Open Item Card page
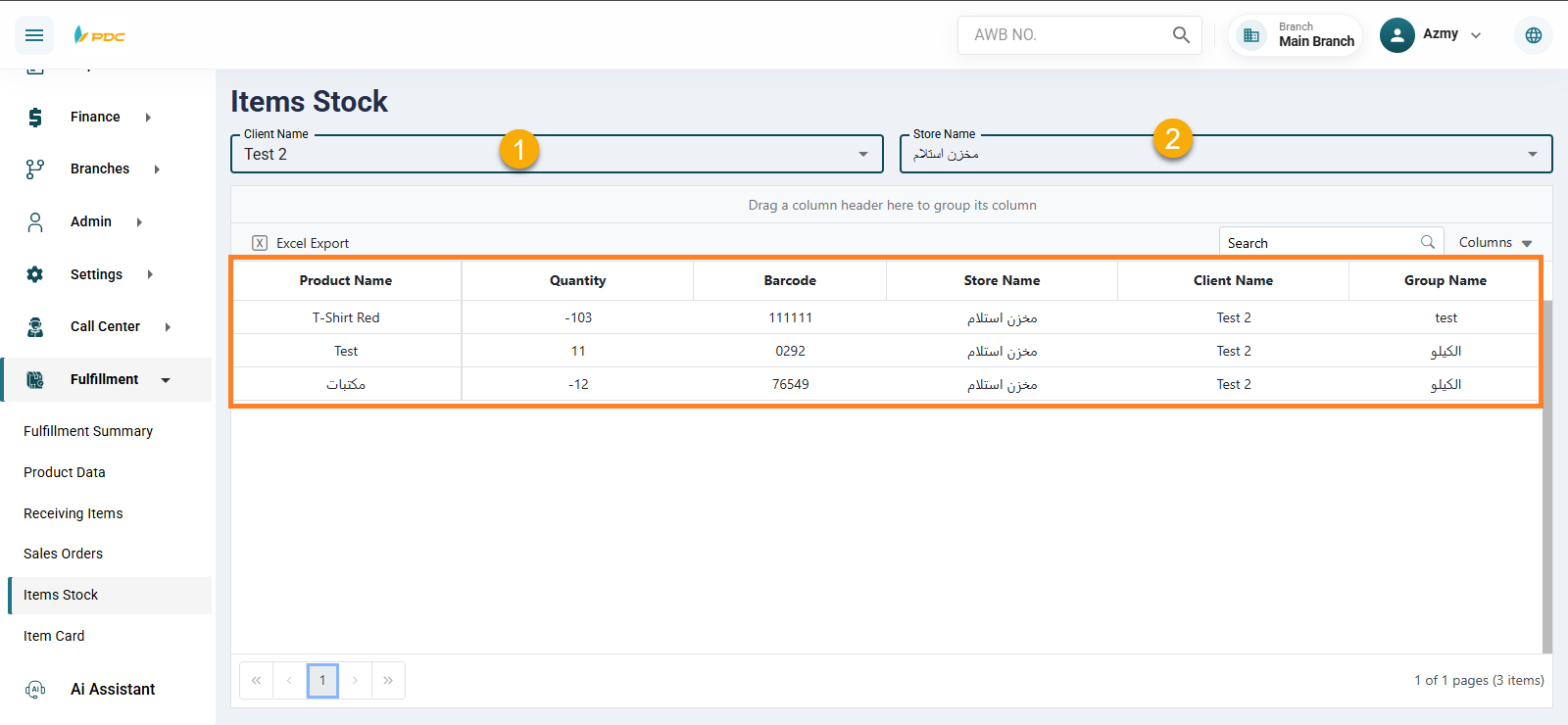The height and width of the screenshot is (725, 1568). pyautogui.click(x=54, y=636)
